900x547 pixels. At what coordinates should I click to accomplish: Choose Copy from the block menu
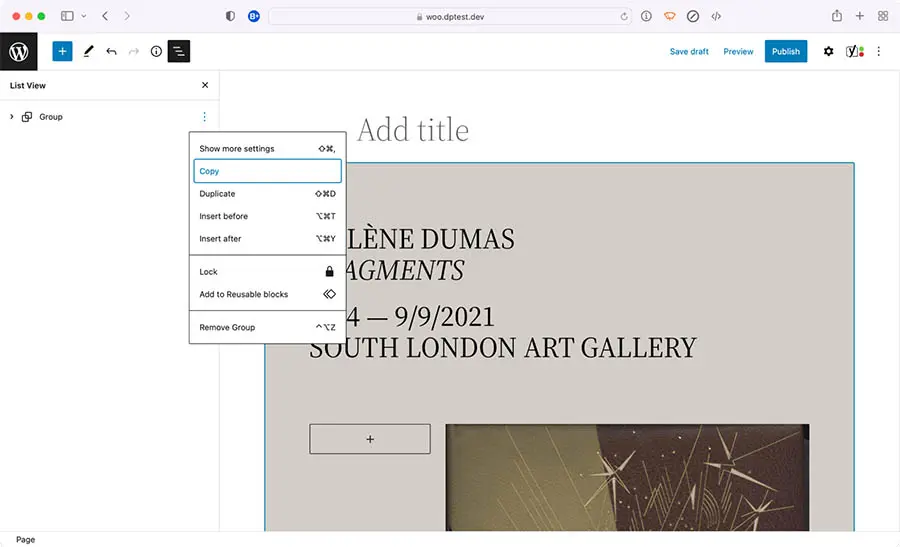267,171
